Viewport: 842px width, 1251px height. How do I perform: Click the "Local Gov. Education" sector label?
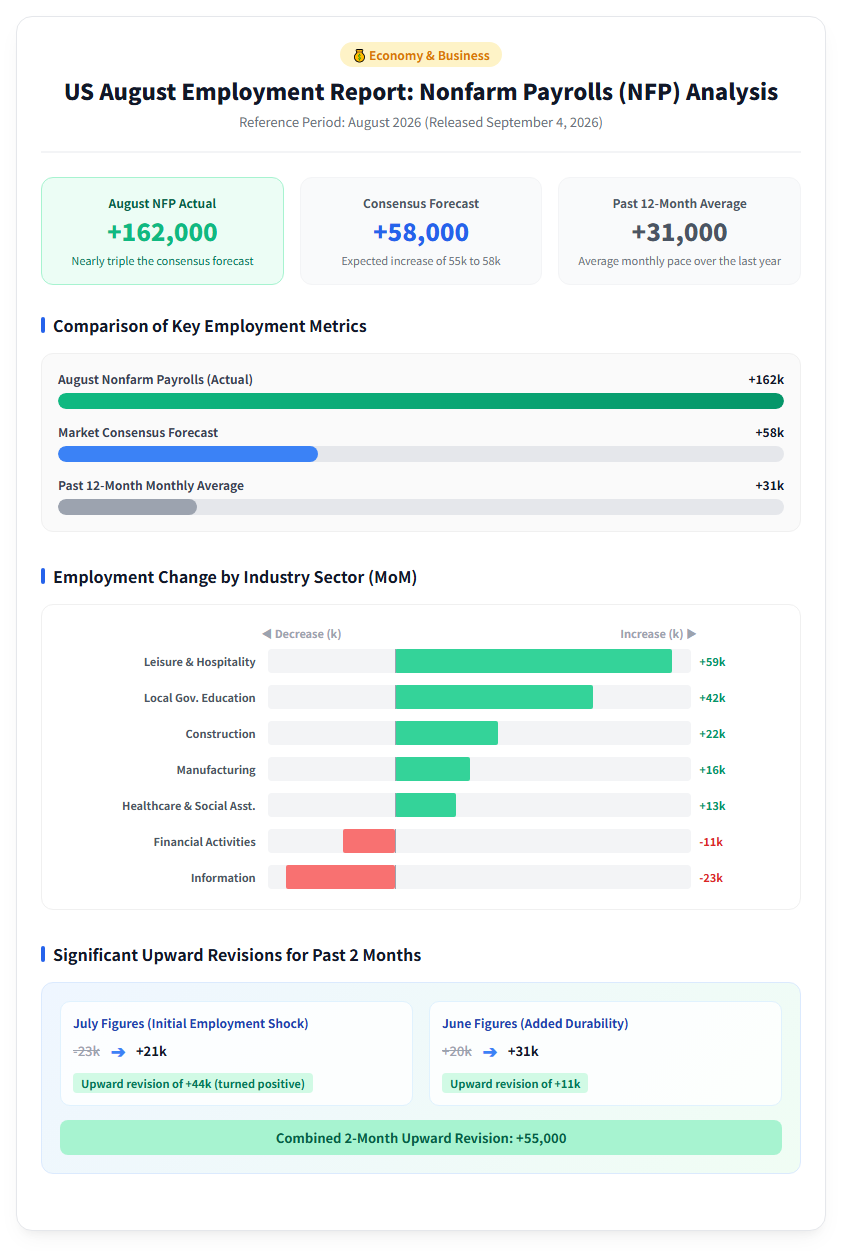click(200, 698)
